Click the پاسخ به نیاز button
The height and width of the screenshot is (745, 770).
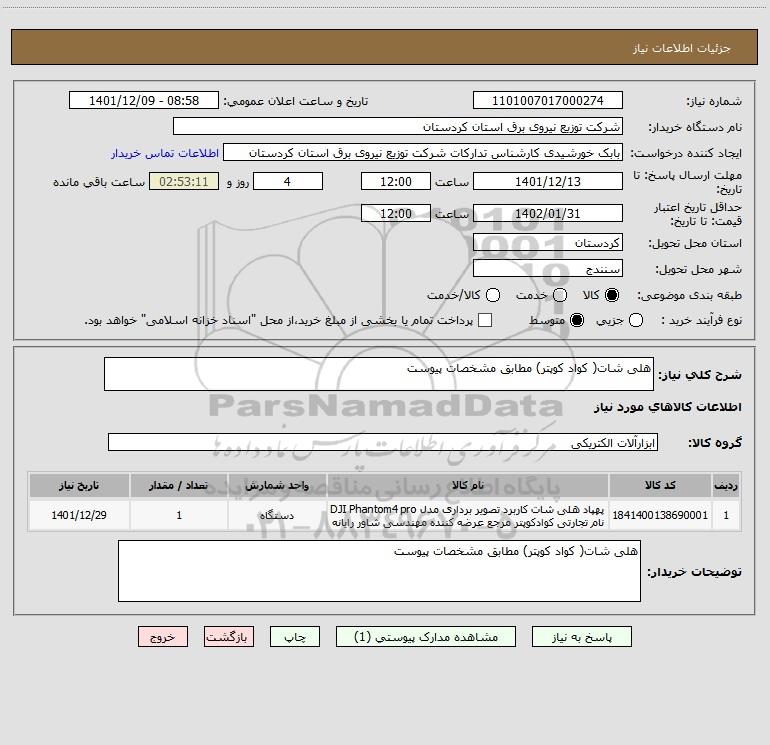[582, 637]
